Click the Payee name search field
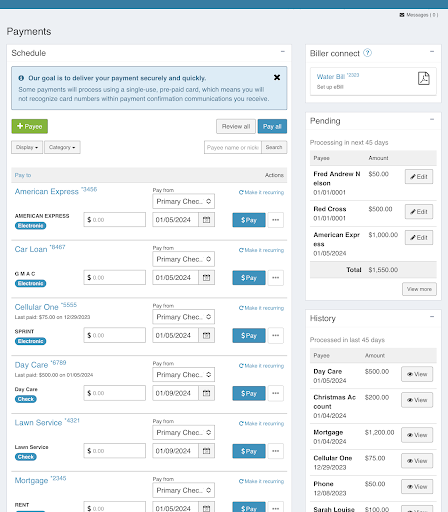448x512 pixels. [233, 147]
